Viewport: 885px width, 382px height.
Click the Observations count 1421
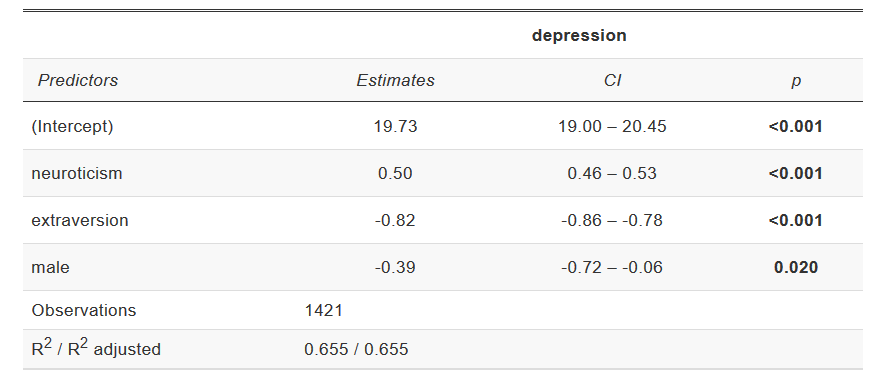(x=323, y=310)
